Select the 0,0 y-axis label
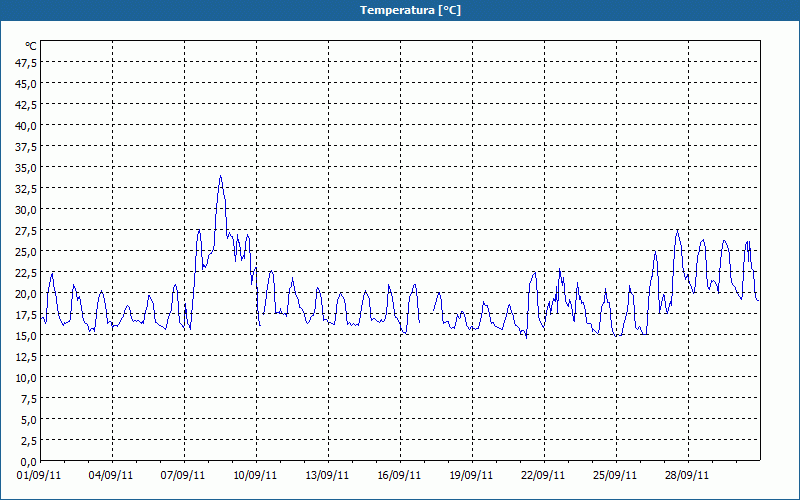The height and width of the screenshot is (500, 800). pyautogui.click(x=28, y=463)
